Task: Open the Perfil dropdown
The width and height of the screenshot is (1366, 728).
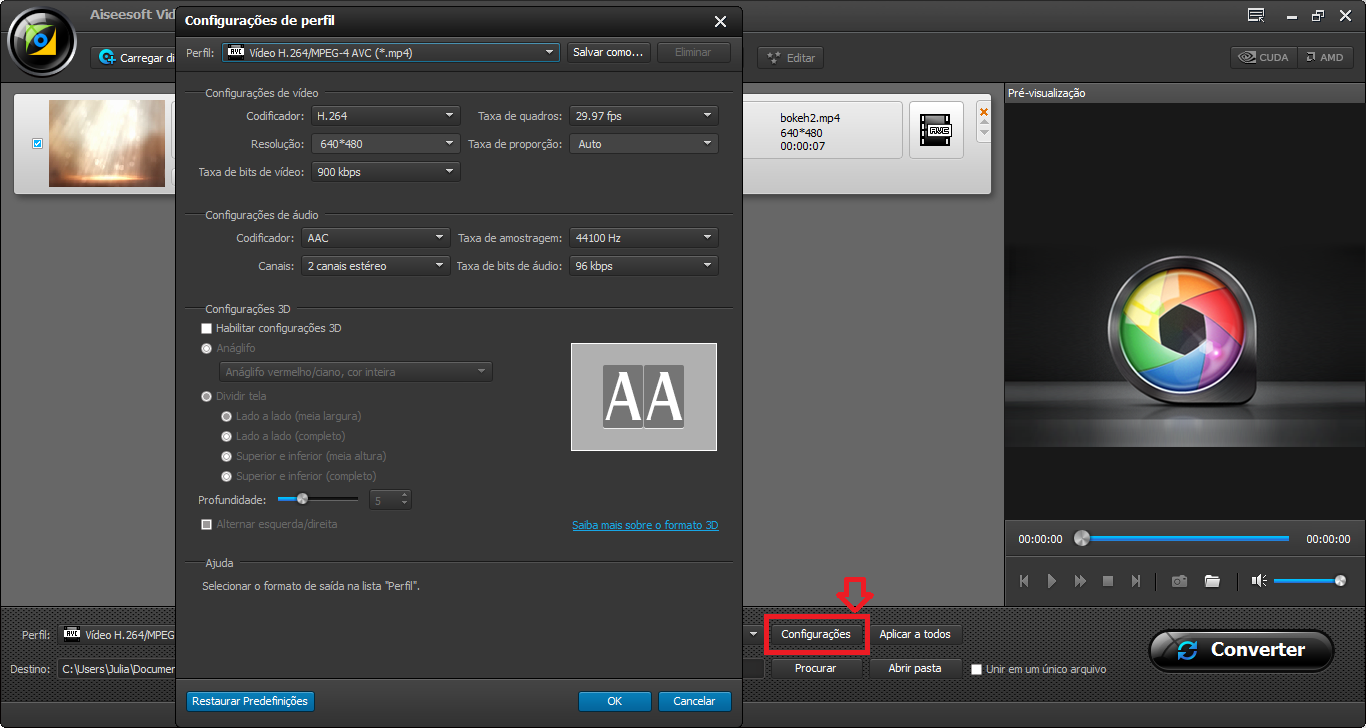Action: [x=548, y=52]
